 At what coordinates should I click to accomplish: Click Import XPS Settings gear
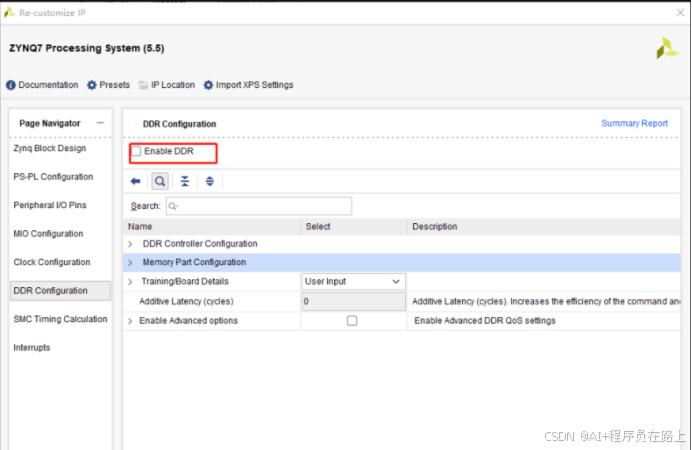(208, 85)
